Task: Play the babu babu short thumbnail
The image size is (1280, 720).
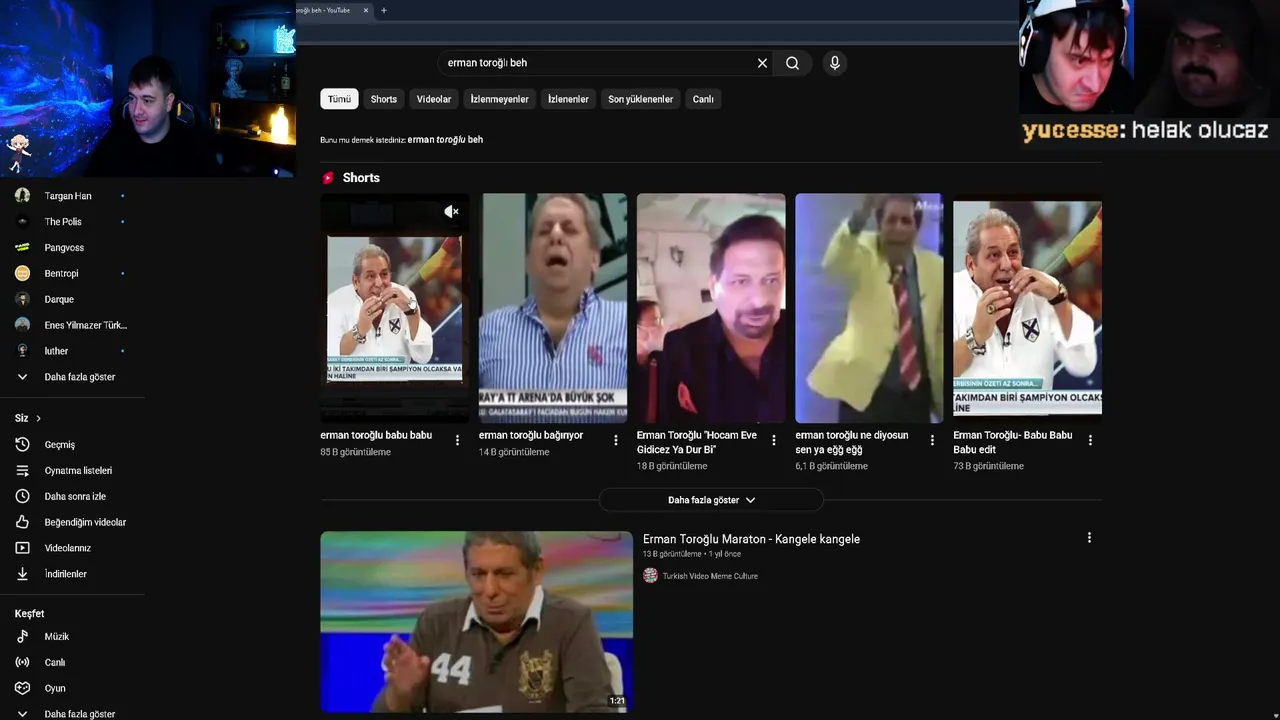Action: pyautogui.click(x=394, y=308)
